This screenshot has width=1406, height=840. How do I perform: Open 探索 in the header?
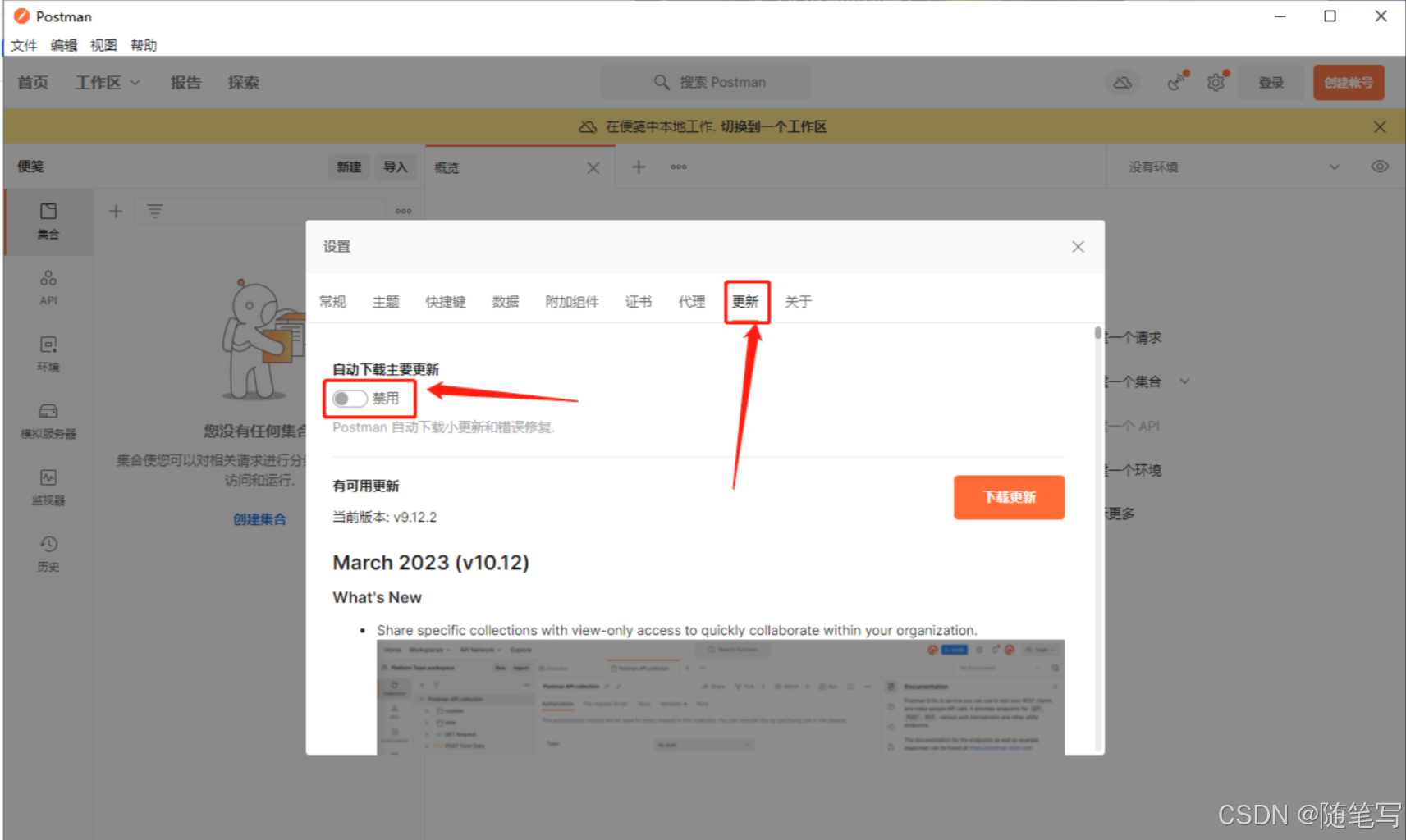pos(244,83)
